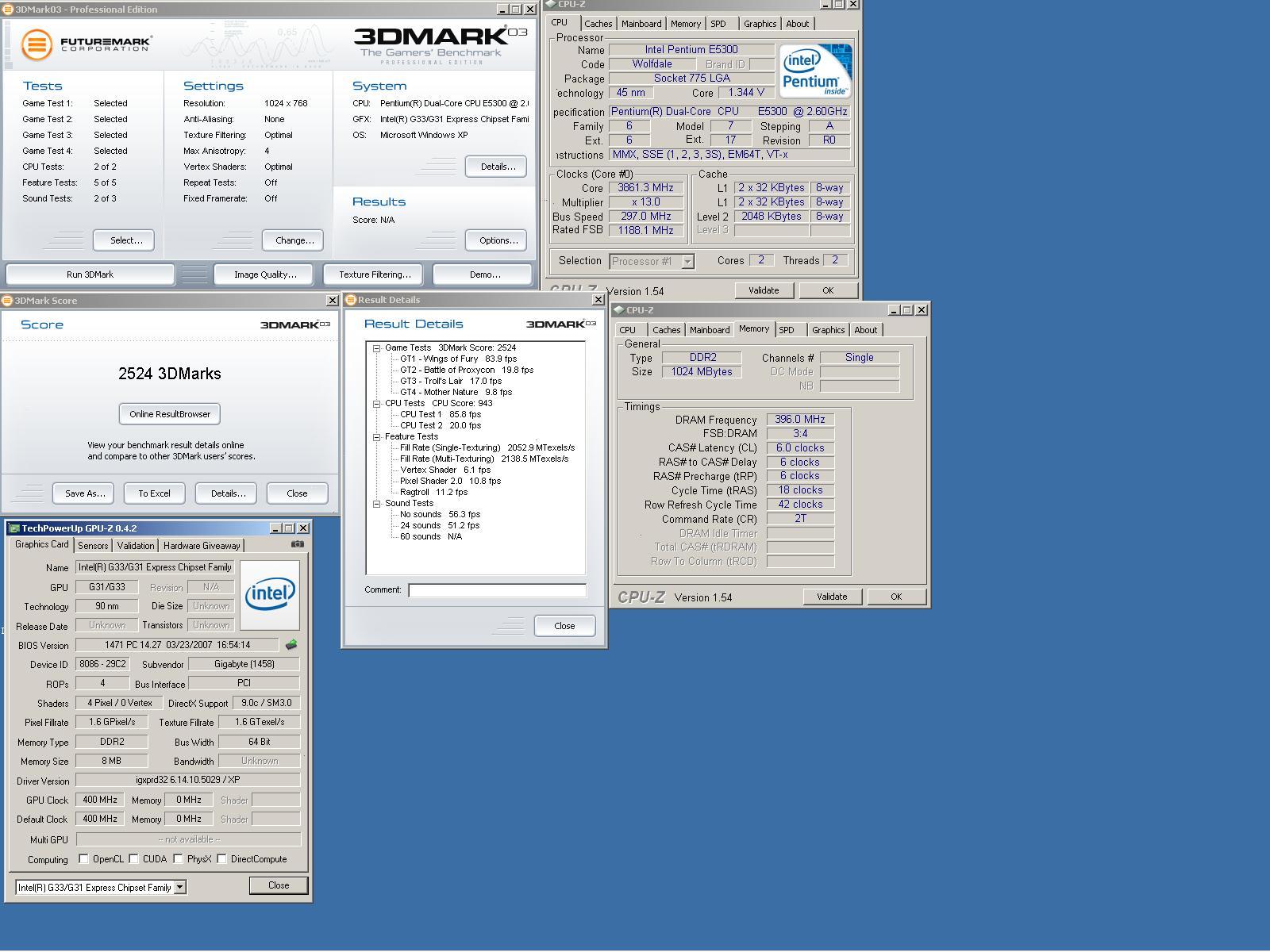This screenshot has height=952, width=1270.
Task: Open Graphics tab in top CPU-Z window
Action: click(760, 24)
